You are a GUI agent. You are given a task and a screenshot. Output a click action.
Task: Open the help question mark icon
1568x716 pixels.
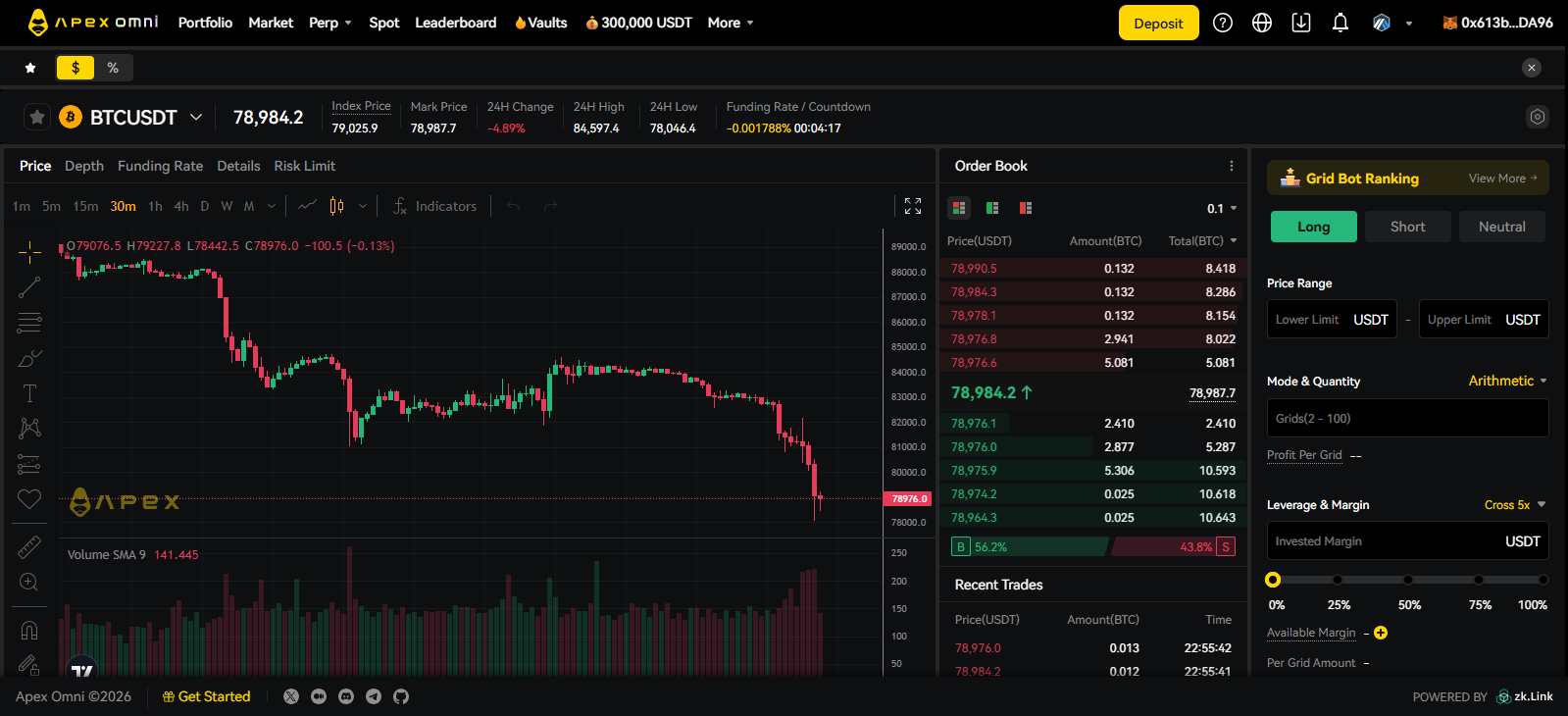(x=1223, y=23)
